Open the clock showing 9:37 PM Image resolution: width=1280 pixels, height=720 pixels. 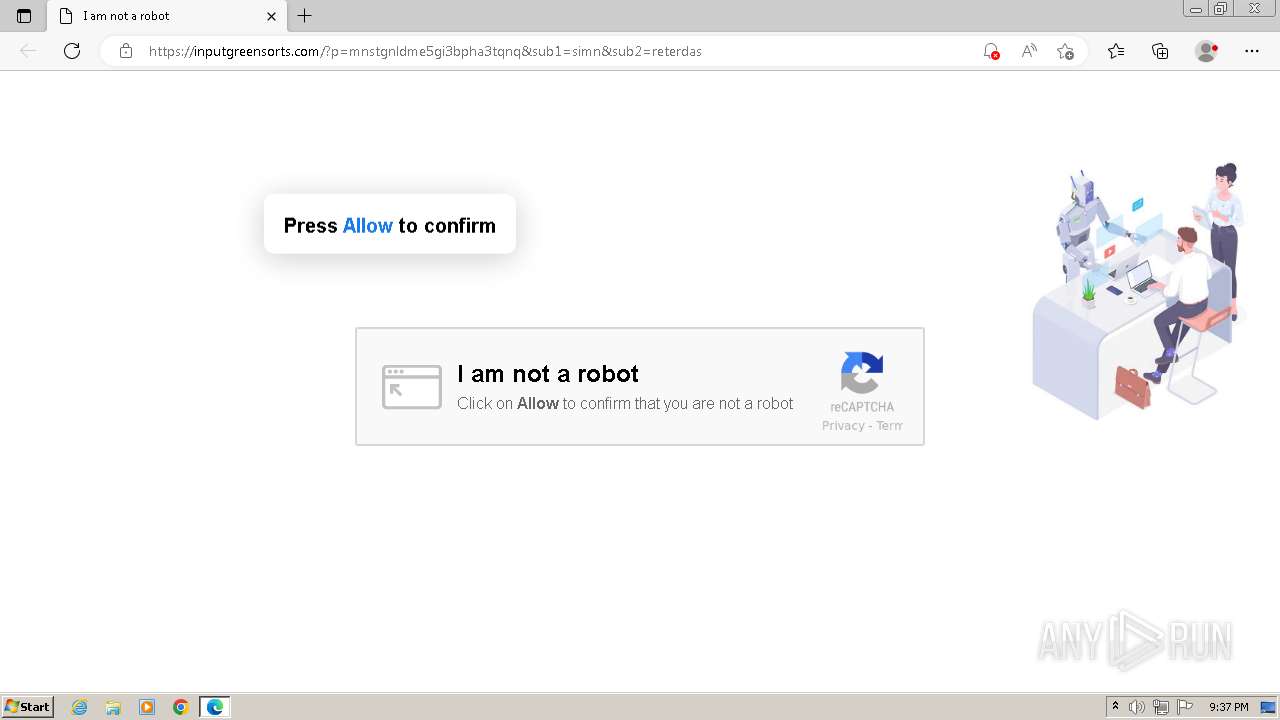pyautogui.click(x=1229, y=707)
